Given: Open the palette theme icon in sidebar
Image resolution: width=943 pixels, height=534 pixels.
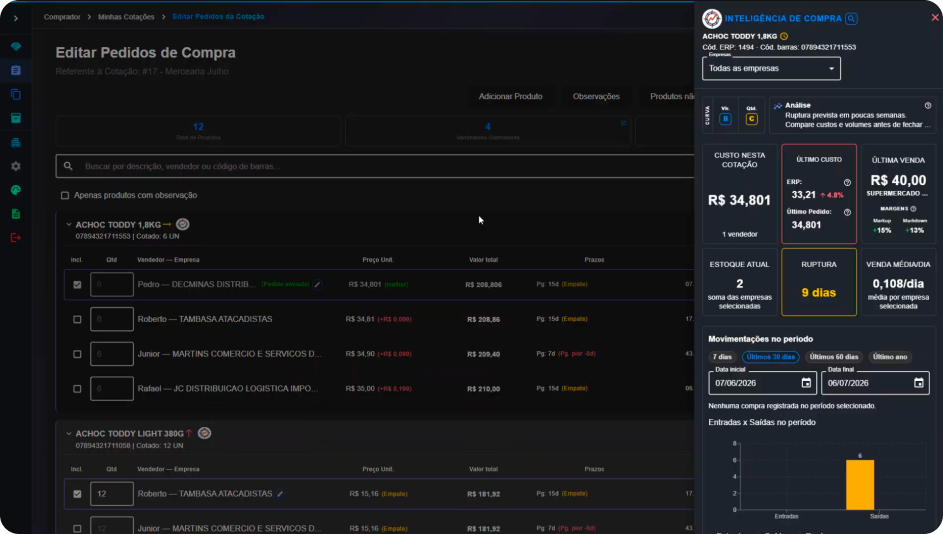Looking at the screenshot, I should (x=16, y=190).
